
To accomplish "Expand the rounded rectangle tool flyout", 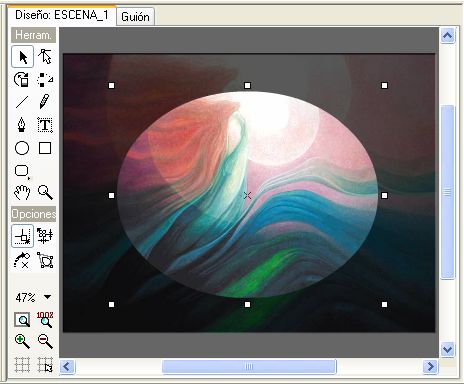I will 22,171.
